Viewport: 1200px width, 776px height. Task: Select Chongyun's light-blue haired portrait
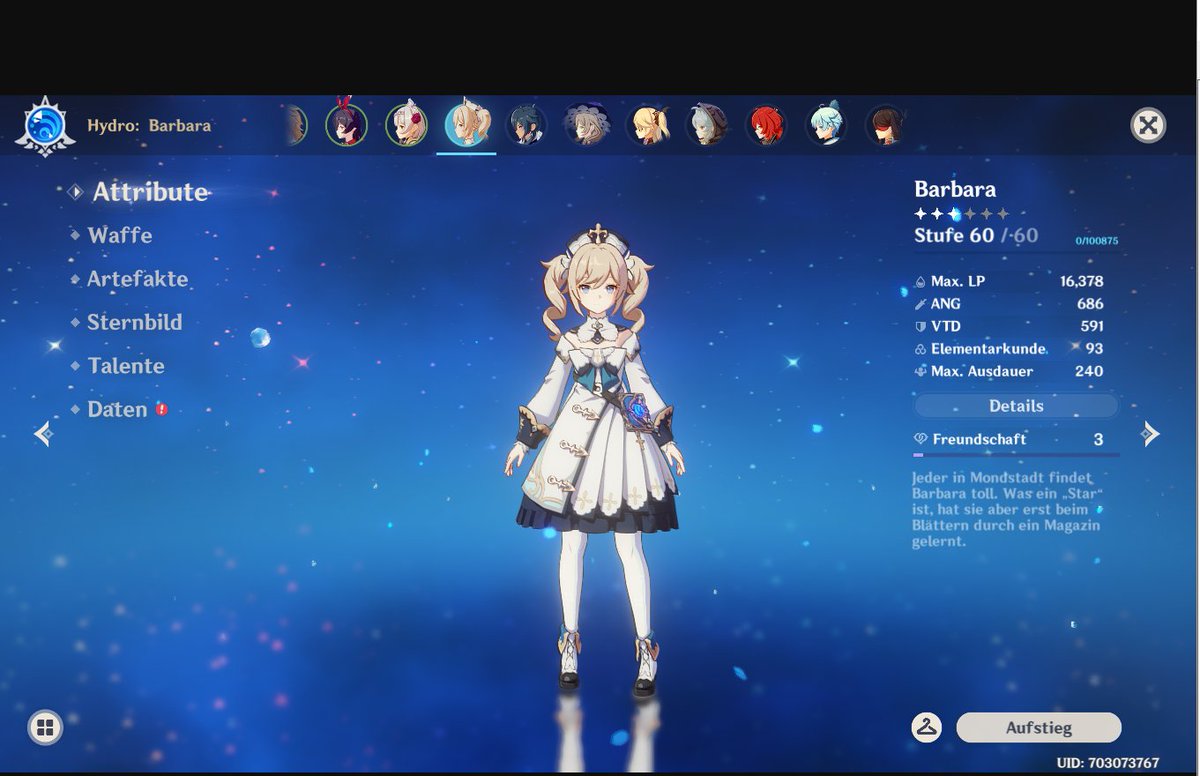tap(826, 125)
